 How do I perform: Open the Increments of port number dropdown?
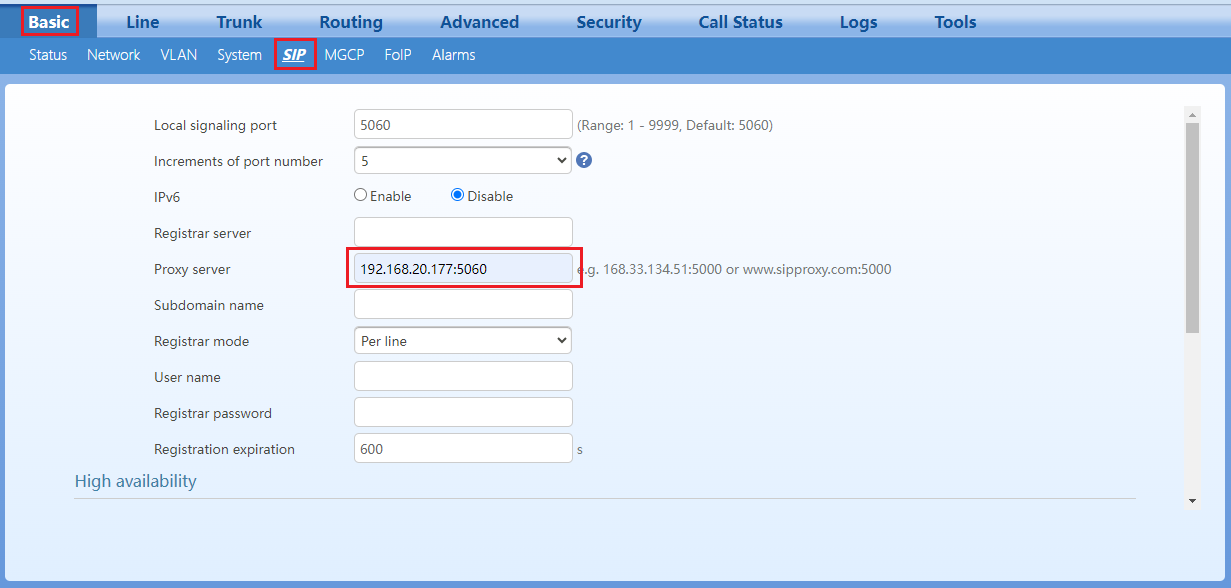[x=462, y=160]
